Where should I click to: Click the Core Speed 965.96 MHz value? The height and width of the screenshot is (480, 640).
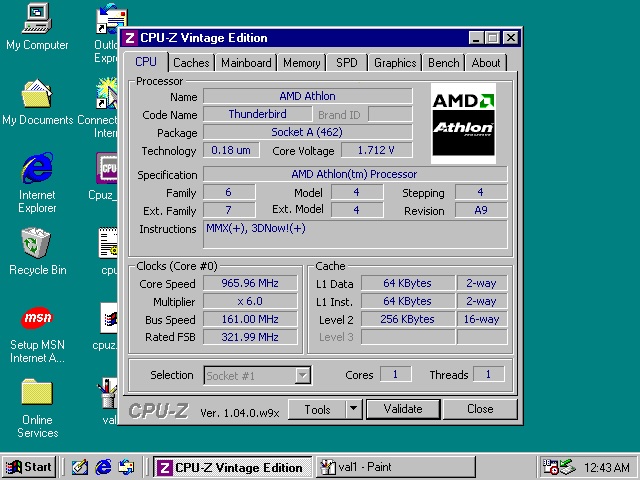point(250,283)
